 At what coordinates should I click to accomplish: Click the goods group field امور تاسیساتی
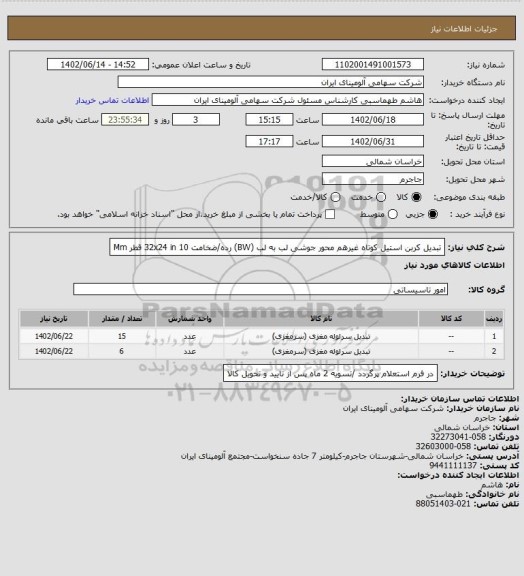coord(260,289)
